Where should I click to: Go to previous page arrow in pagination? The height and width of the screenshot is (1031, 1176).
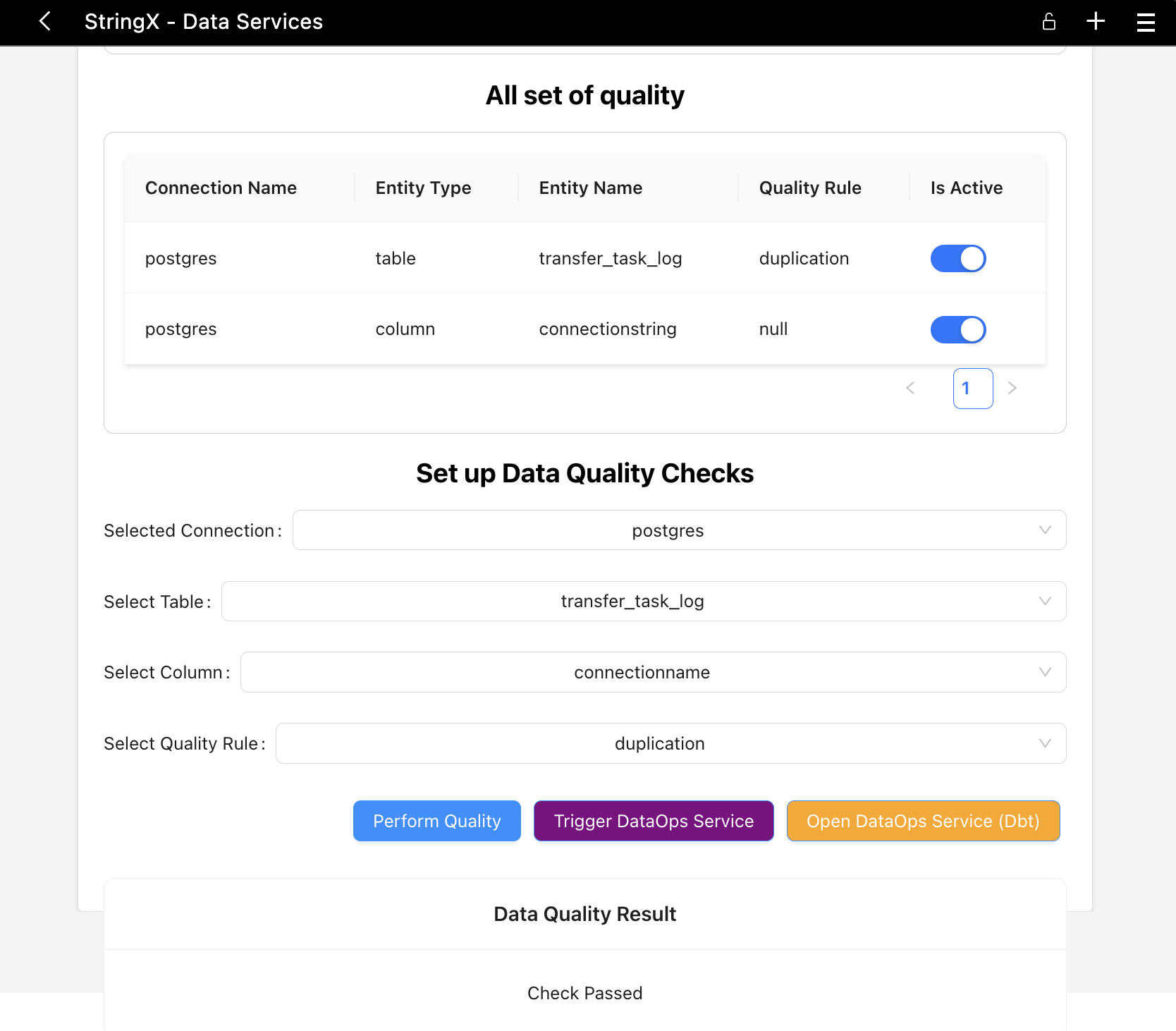pos(910,388)
